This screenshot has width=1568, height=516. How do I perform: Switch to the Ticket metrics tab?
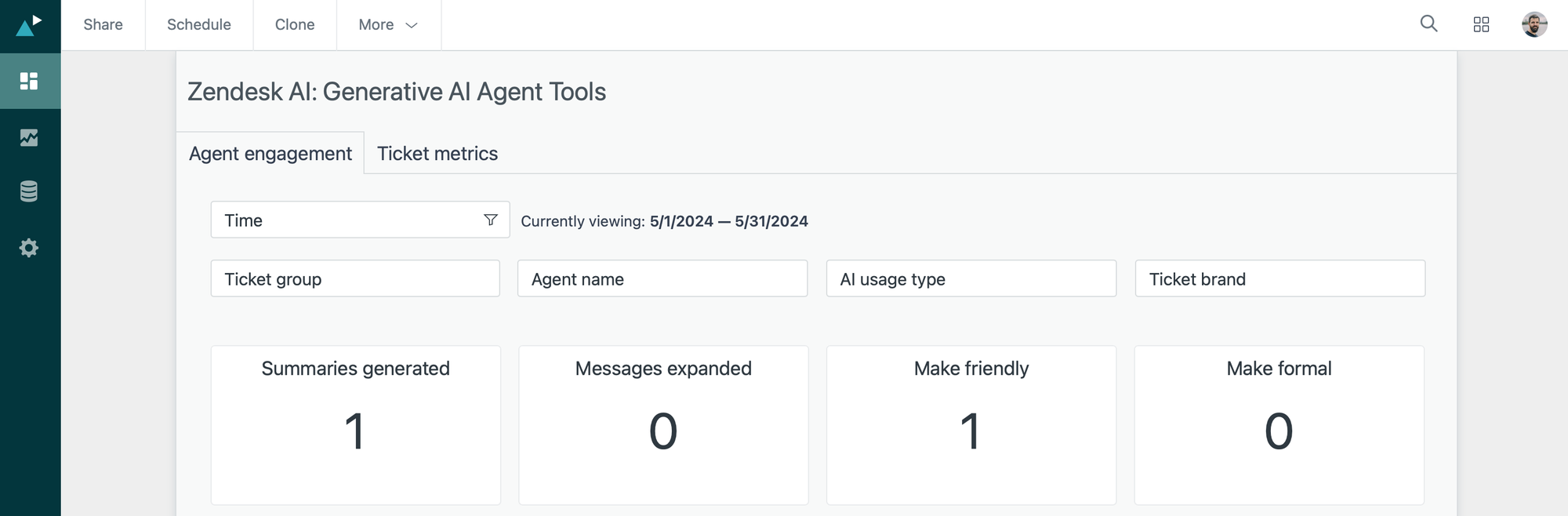click(437, 154)
